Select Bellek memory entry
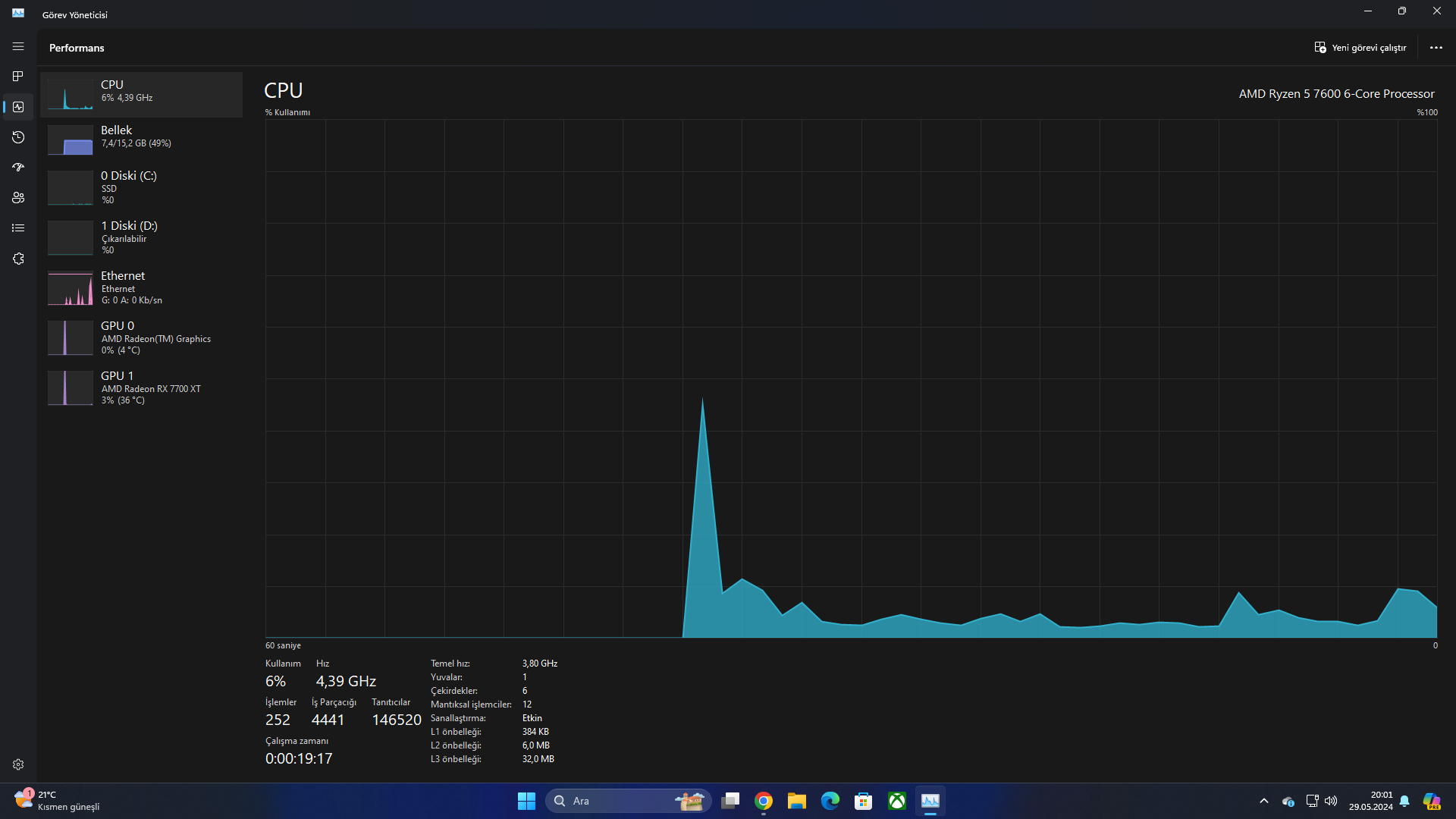The width and height of the screenshot is (1456, 819). tap(141, 140)
